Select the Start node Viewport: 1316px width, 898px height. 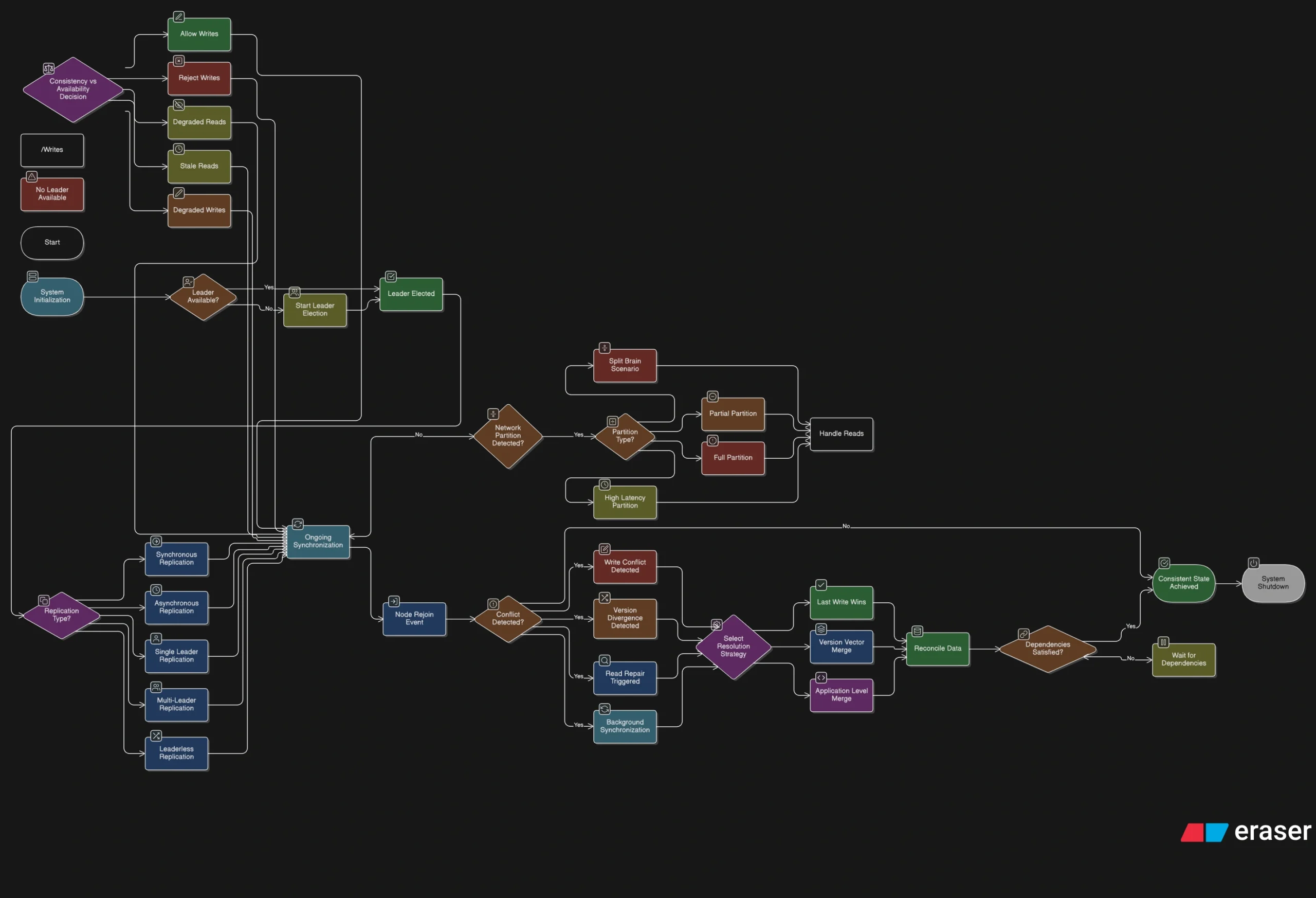(51, 242)
